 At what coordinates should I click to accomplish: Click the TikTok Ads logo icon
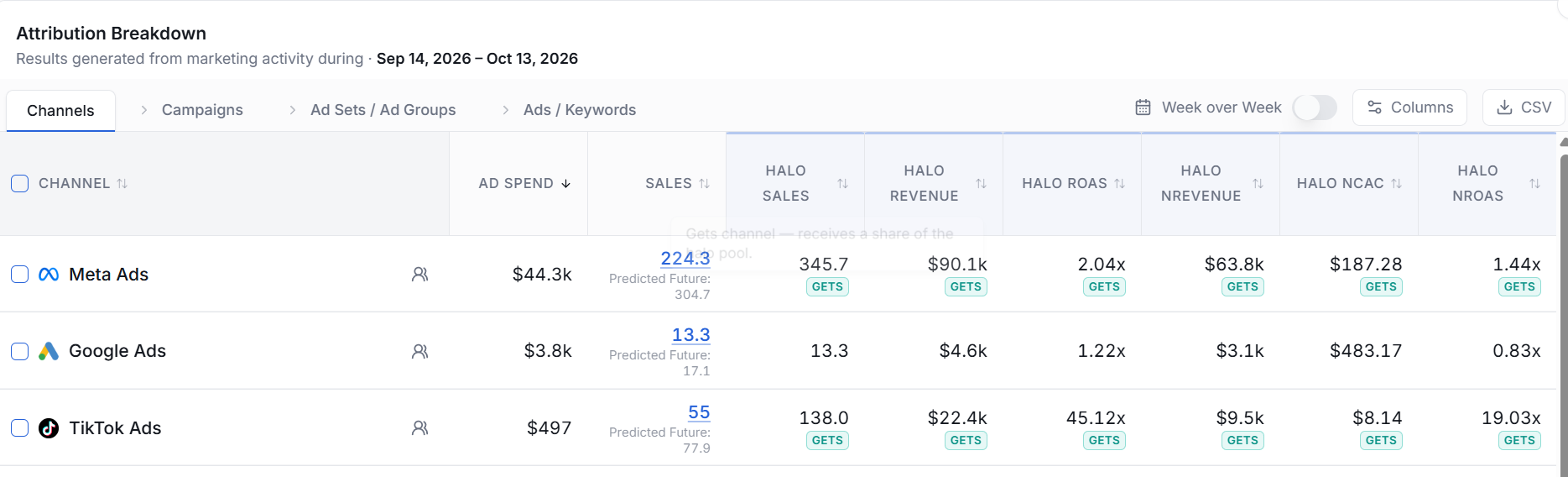[49, 428]
